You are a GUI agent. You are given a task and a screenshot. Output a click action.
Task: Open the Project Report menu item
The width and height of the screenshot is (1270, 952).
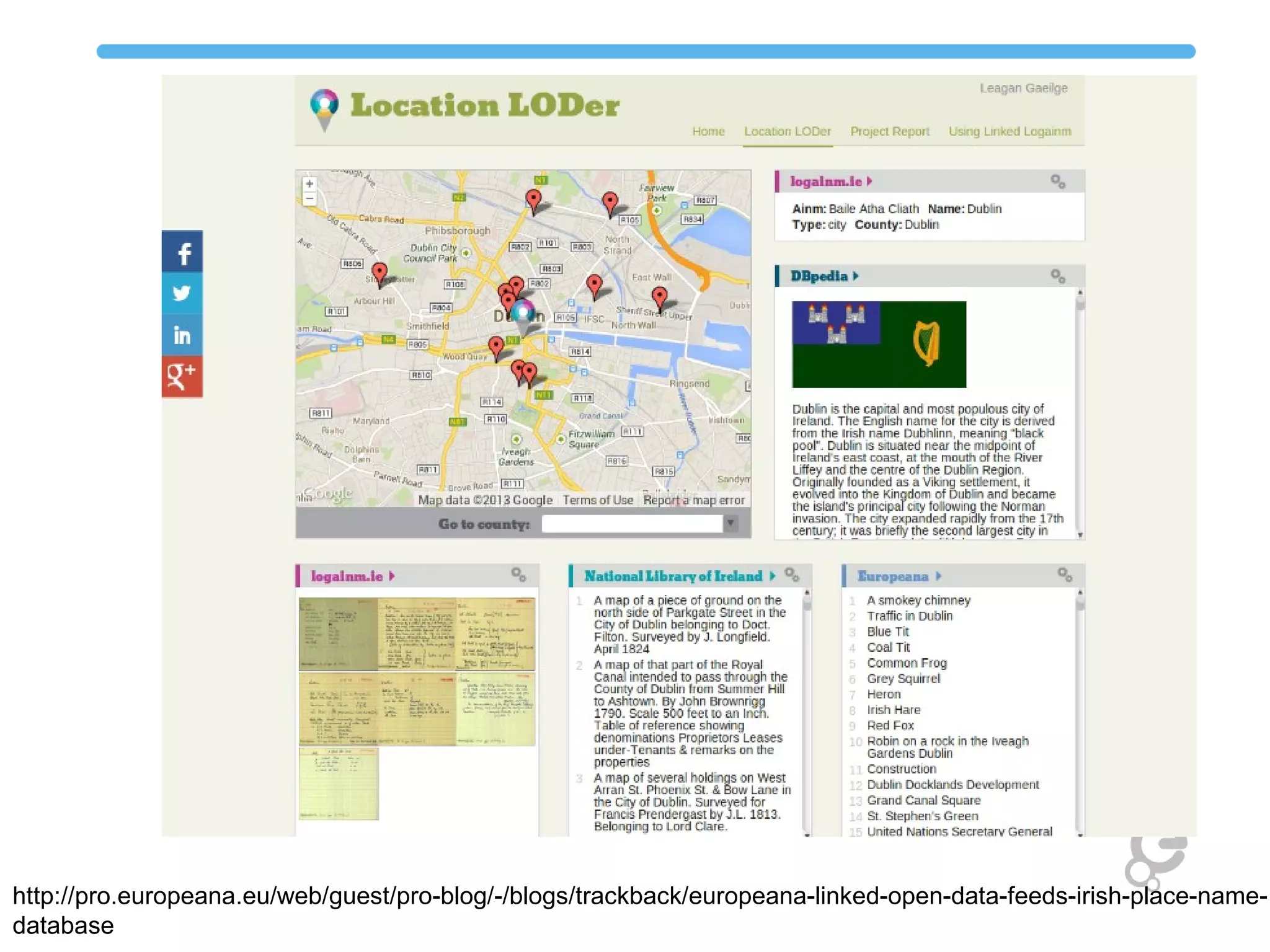click(x=889, y=131)
